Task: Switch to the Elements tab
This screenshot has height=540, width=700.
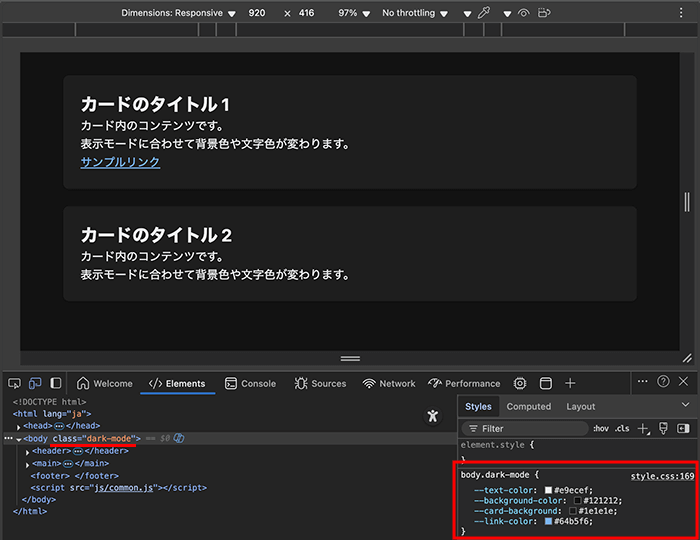Action: click(x=177, y=383)
